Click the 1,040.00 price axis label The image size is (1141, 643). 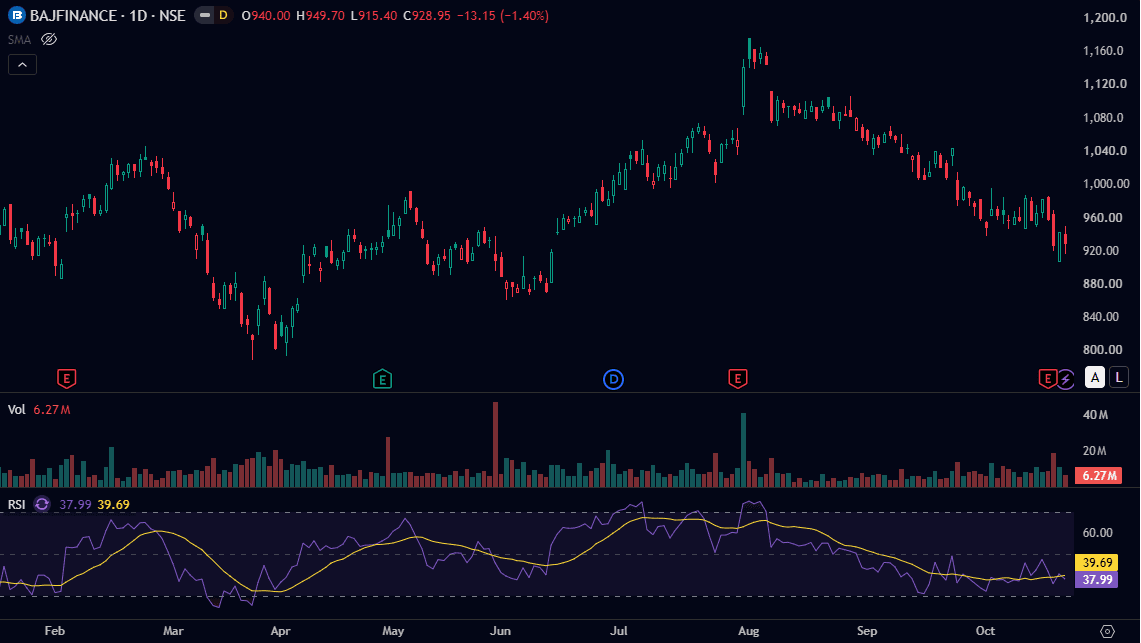pyautogui.click(x=1105, y=151)
